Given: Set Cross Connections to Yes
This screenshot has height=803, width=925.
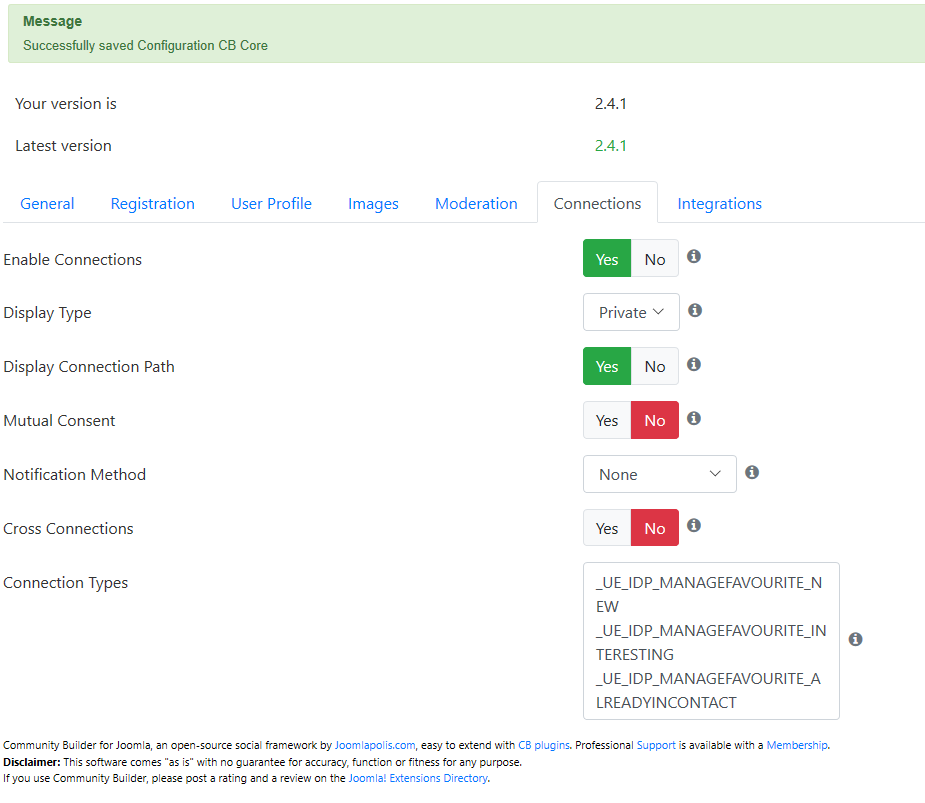Looking at the screenshot, I should [607, 527].
